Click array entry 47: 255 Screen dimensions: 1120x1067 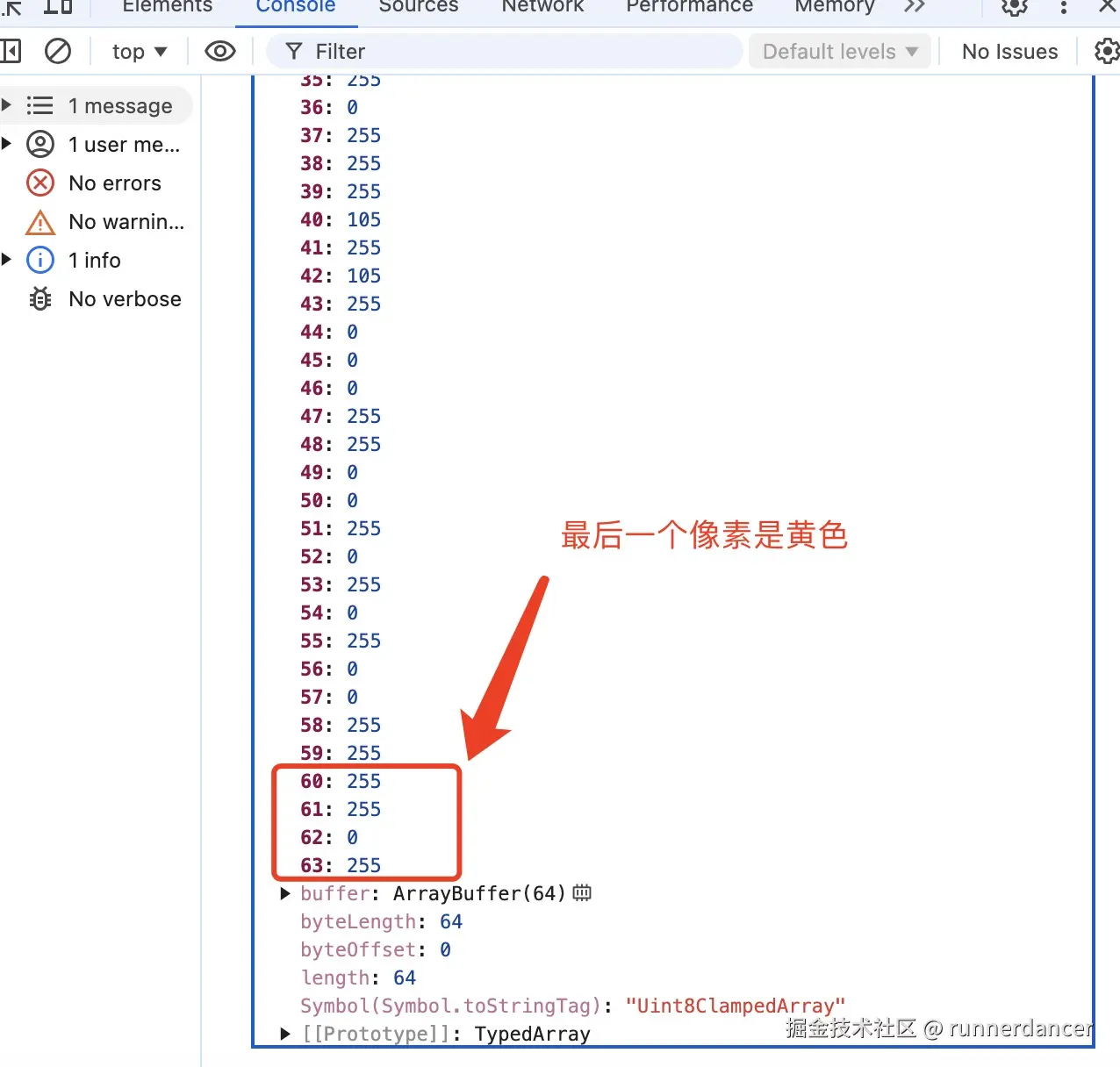pyautogui.click(x=341, y=416)
